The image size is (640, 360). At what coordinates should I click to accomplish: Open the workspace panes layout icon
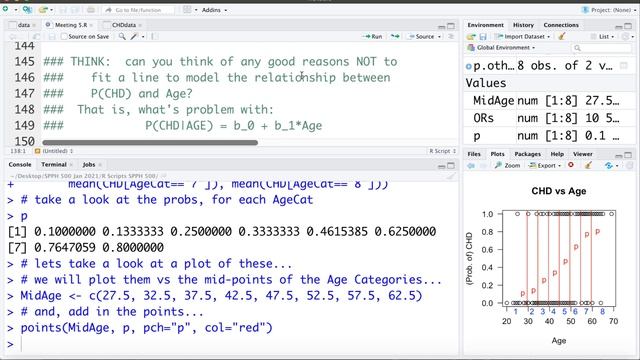click(187, 9)
